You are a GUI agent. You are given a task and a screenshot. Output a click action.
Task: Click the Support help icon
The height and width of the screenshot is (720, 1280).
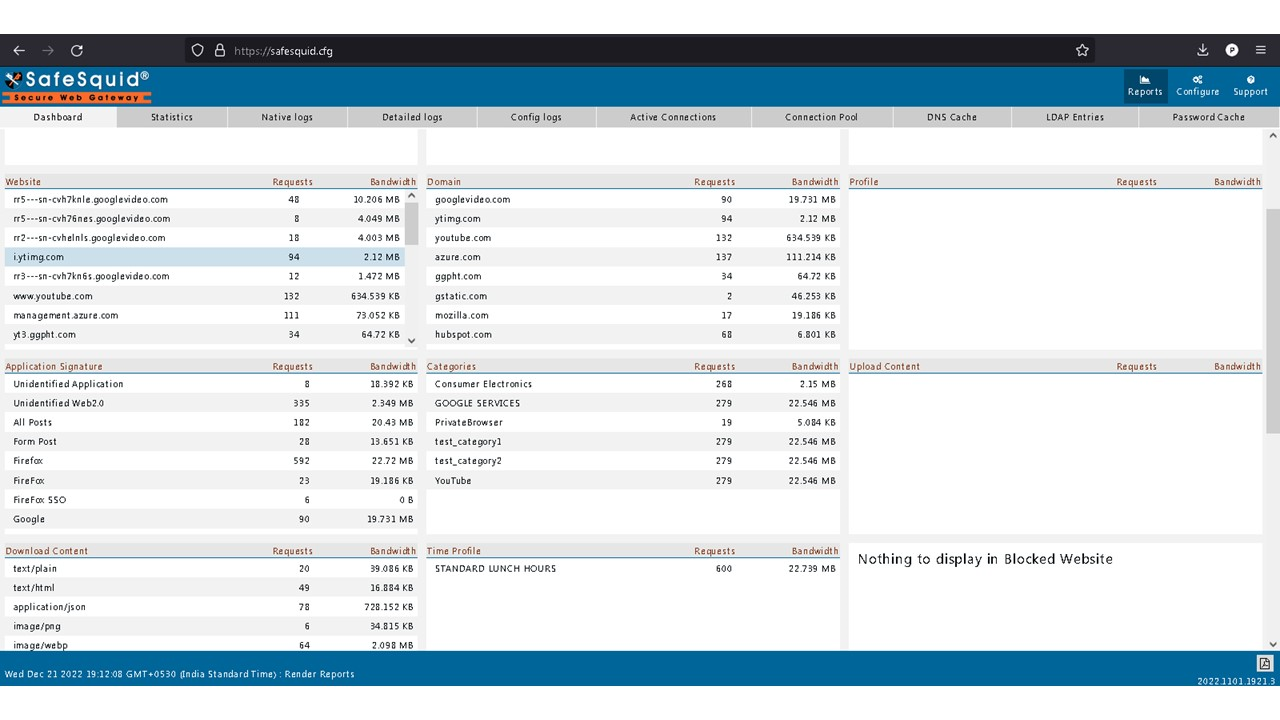tap(1250, 85)
